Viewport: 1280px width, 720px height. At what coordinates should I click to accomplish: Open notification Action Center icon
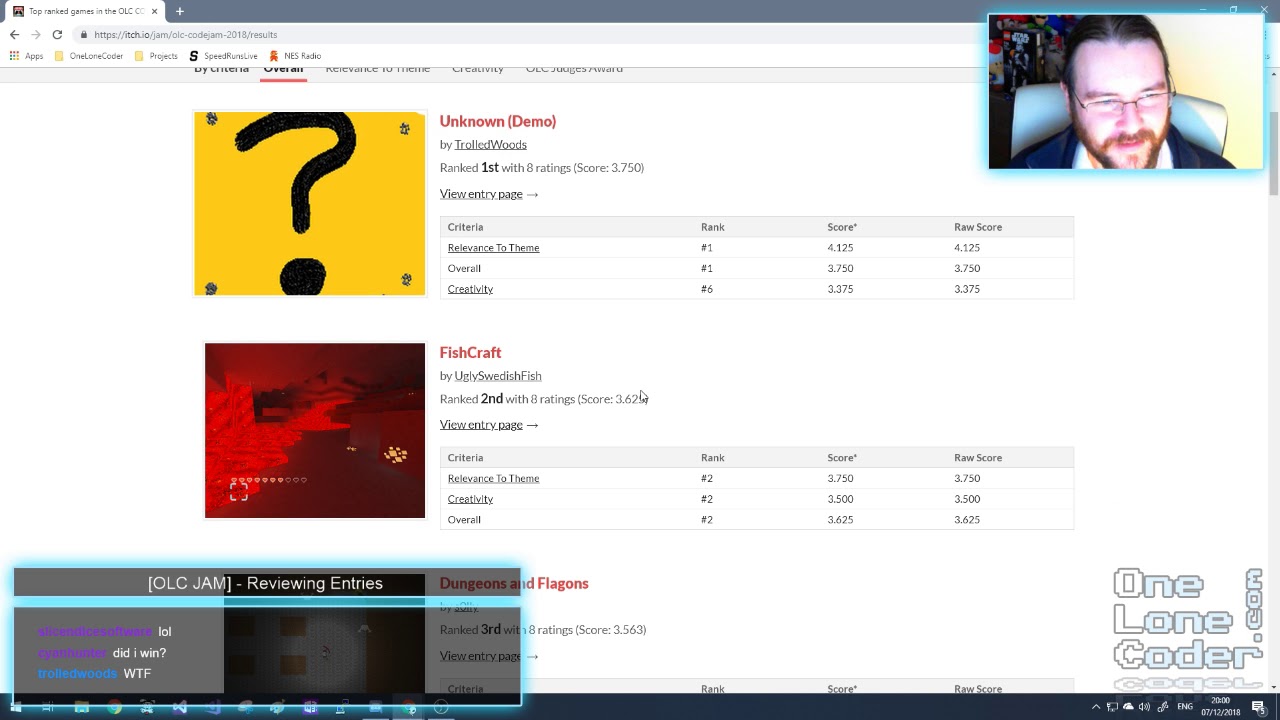point(1258,707)
